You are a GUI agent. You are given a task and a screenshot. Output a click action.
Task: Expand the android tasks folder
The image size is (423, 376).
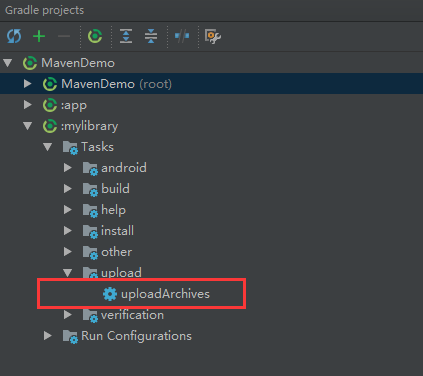pos(68,168)
